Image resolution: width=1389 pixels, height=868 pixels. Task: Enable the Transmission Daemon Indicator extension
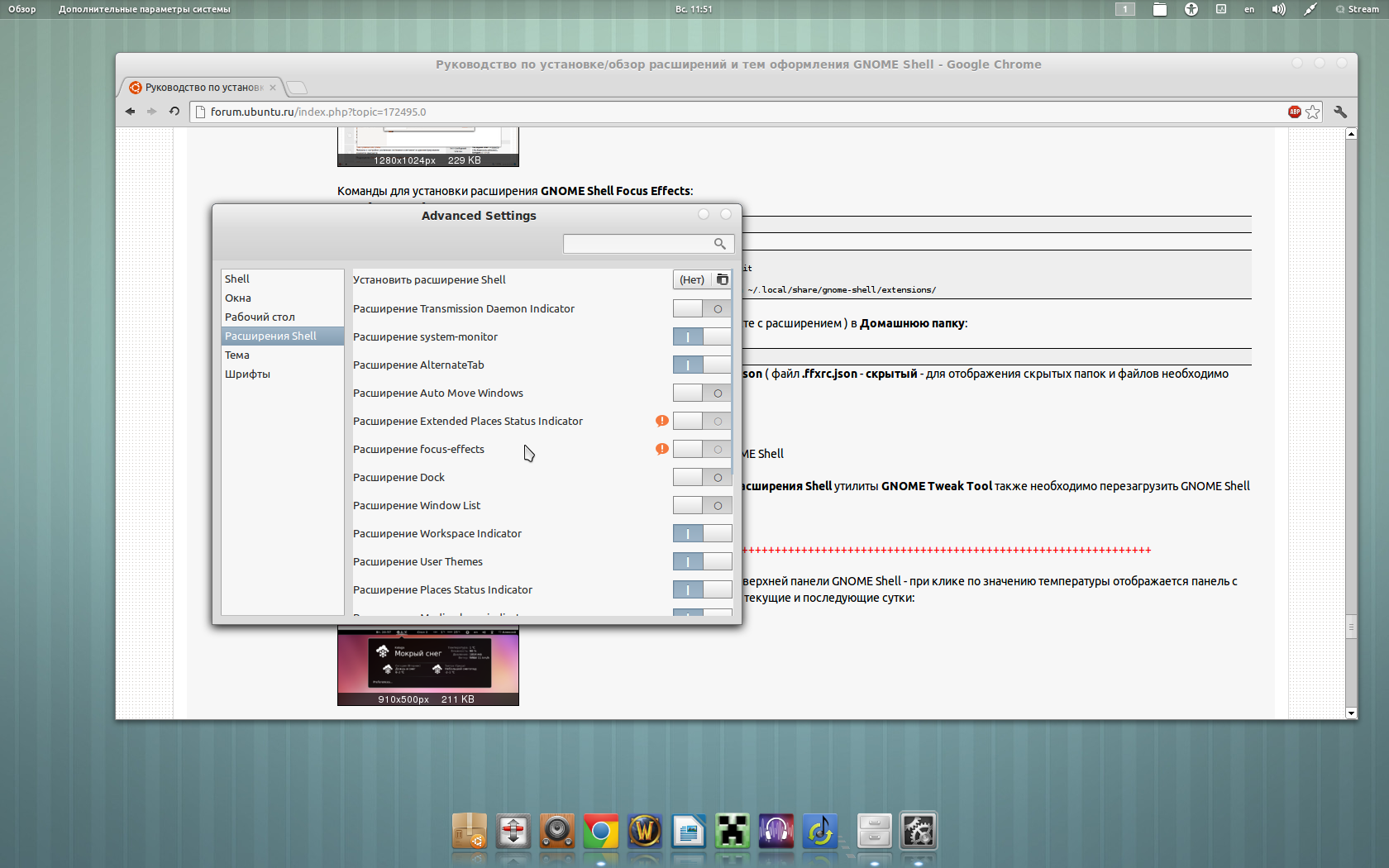[702, 308]
